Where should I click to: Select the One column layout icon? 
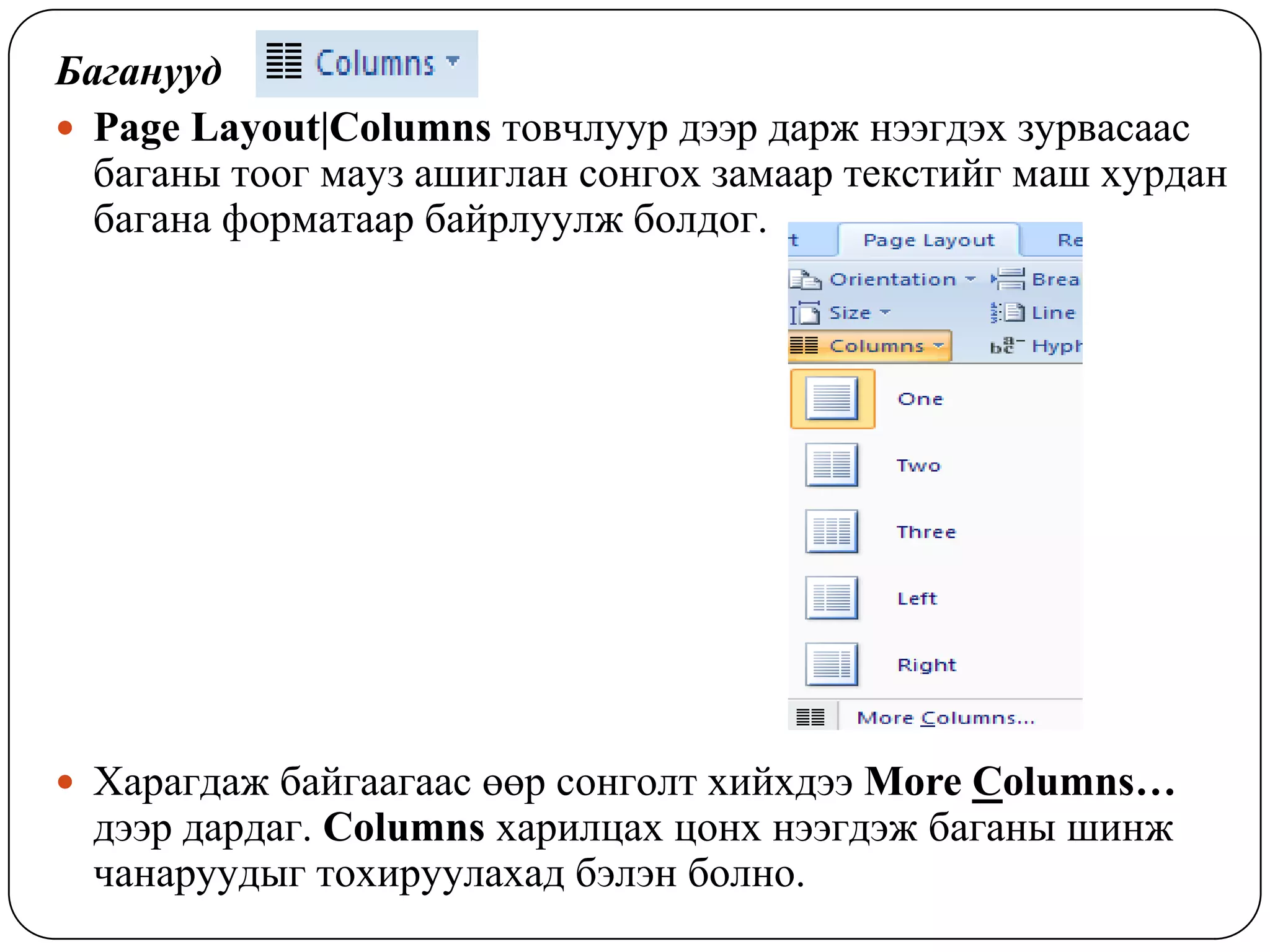point(832,399)
